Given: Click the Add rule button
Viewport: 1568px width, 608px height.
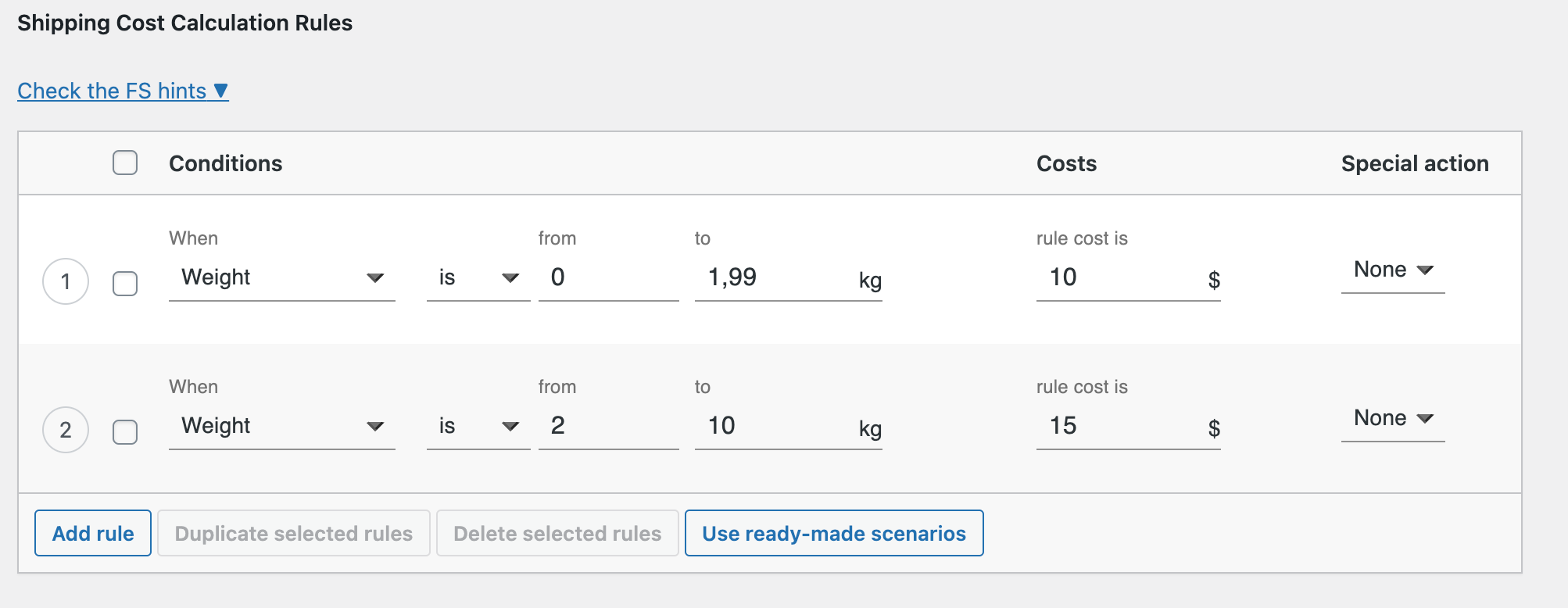Looking at the screenshot, I should [x=93, y=534].
